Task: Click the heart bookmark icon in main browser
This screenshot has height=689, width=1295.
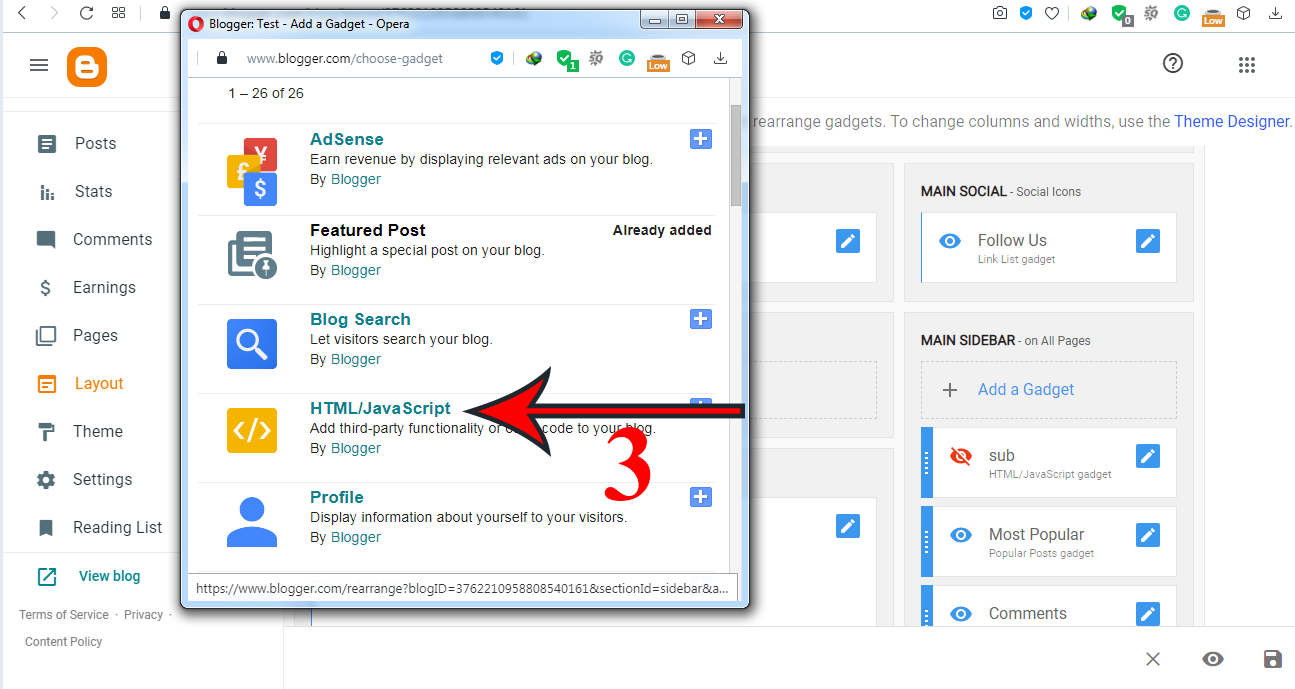Action: [1052, 13]
